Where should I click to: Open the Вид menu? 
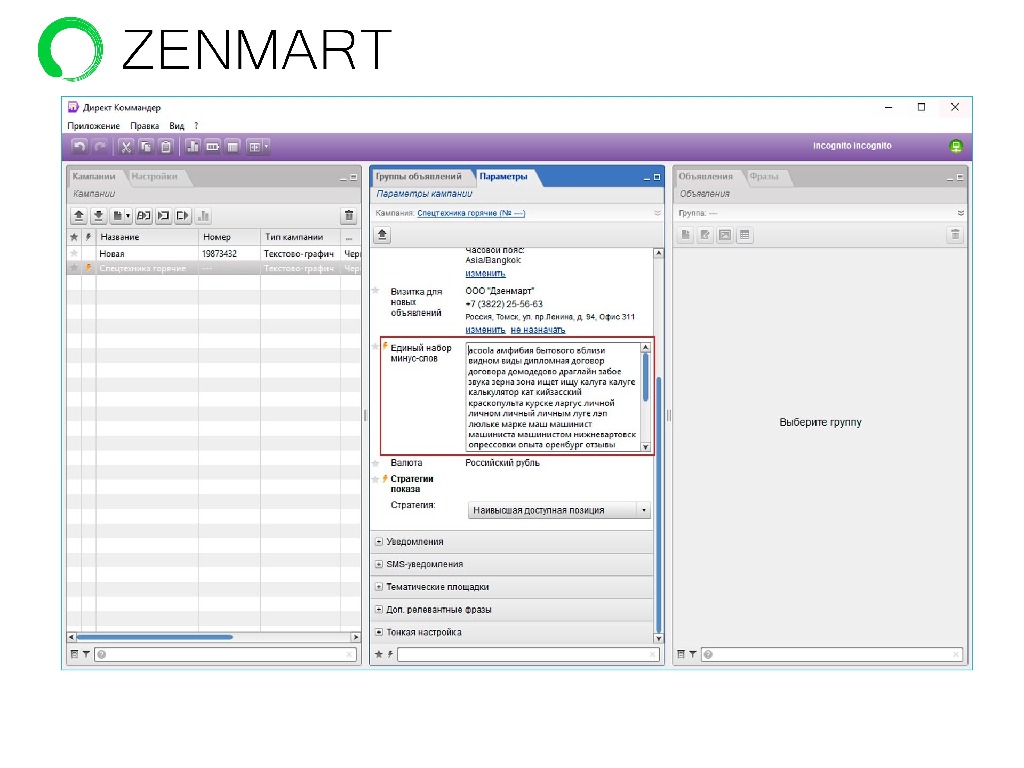coord(176,126)
